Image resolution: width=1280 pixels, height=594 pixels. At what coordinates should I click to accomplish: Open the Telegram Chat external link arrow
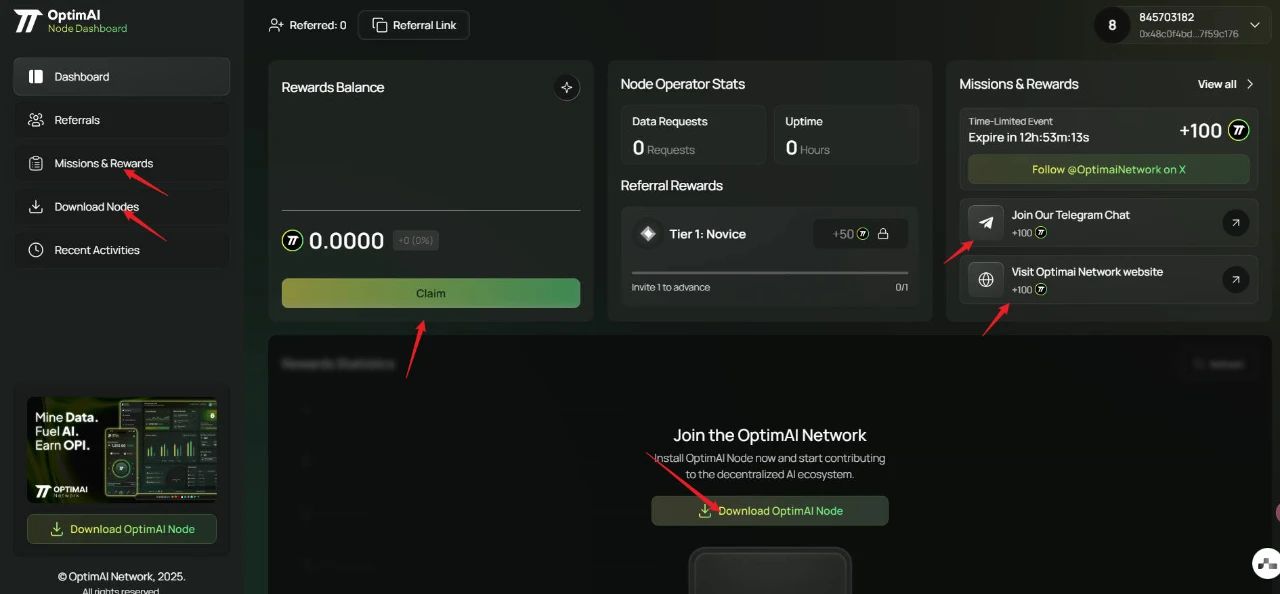tap(1236, 223)
